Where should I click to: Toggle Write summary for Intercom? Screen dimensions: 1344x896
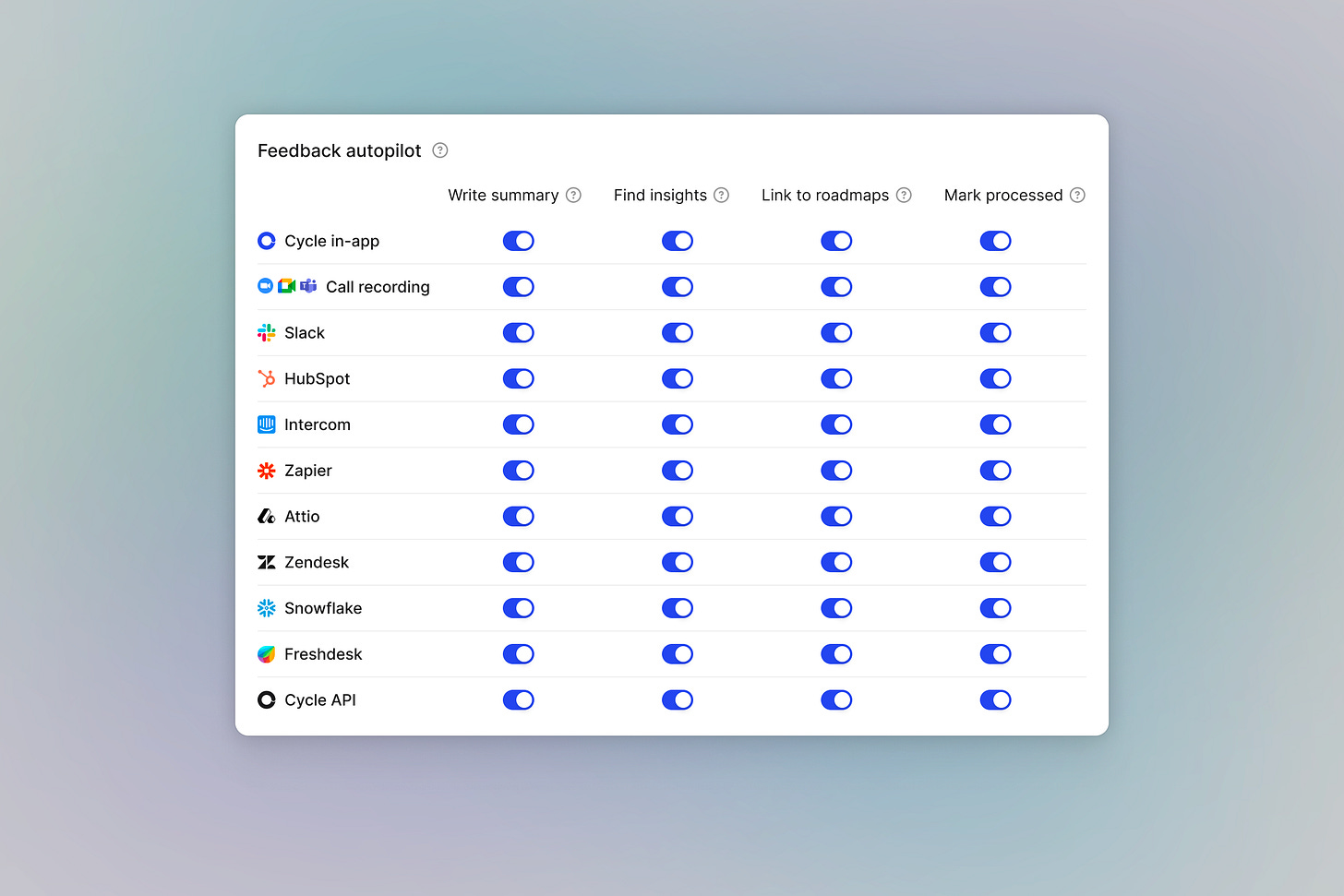point(519,424)
